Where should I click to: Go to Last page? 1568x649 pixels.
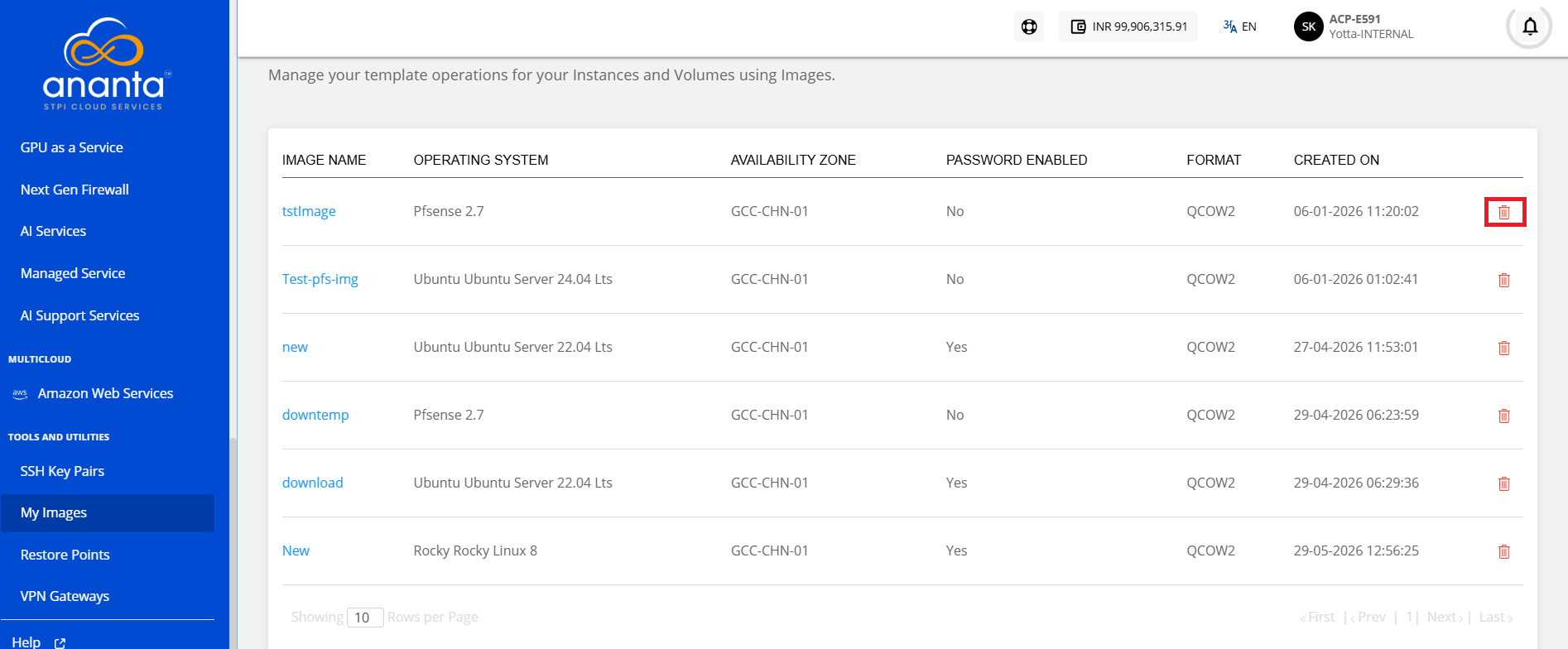(x=1495, y=618)
